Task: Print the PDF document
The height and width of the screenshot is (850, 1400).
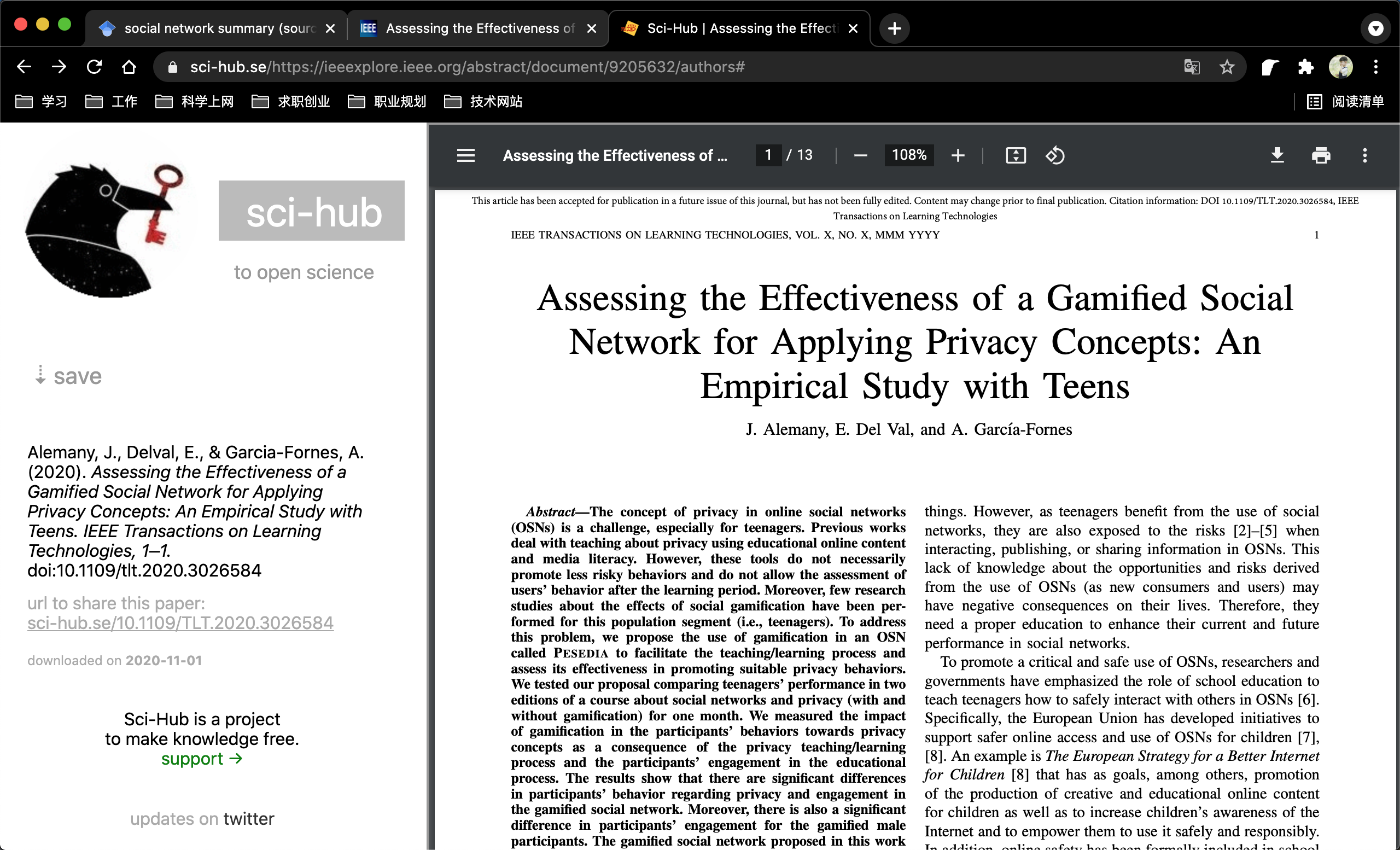Action: point(1321,155)
